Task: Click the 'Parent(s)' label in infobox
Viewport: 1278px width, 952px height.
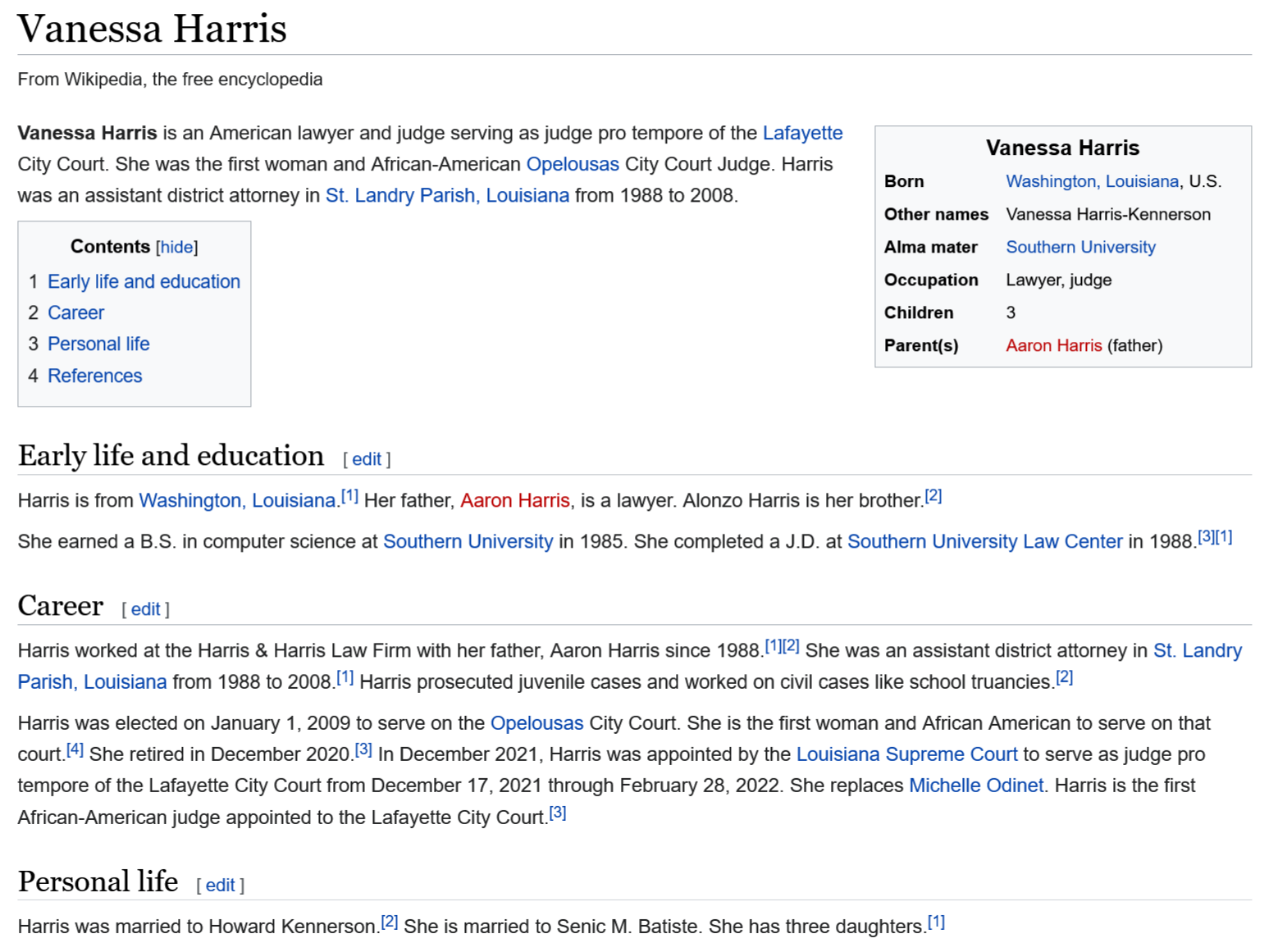Action: (x=920, y=345)
